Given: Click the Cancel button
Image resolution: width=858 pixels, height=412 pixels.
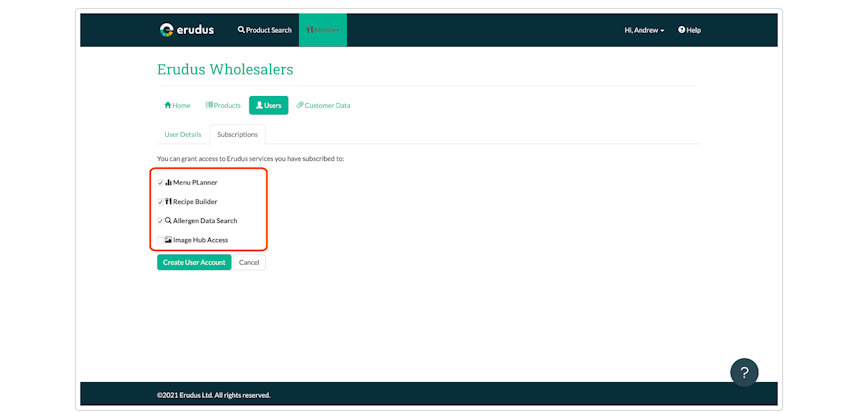Looking at the screenshot, I should click(249, 263).
